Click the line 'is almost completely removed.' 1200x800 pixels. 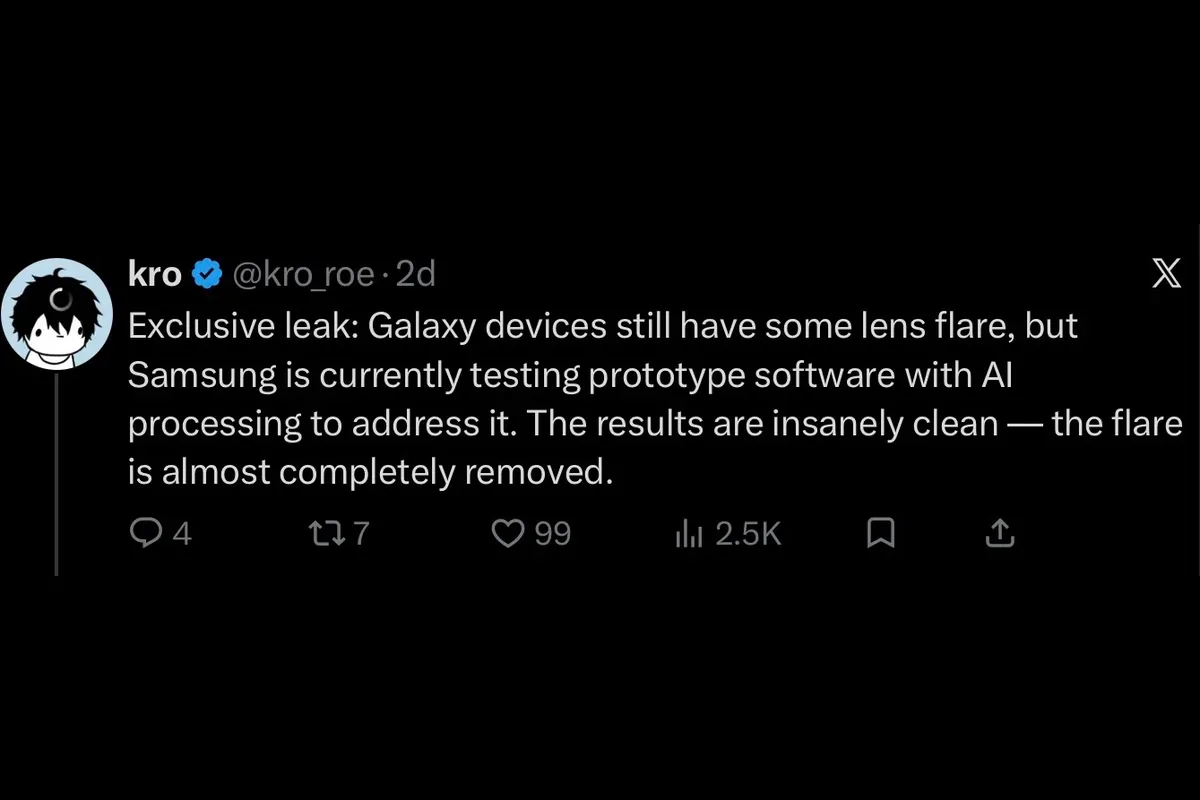pos(370,472)
